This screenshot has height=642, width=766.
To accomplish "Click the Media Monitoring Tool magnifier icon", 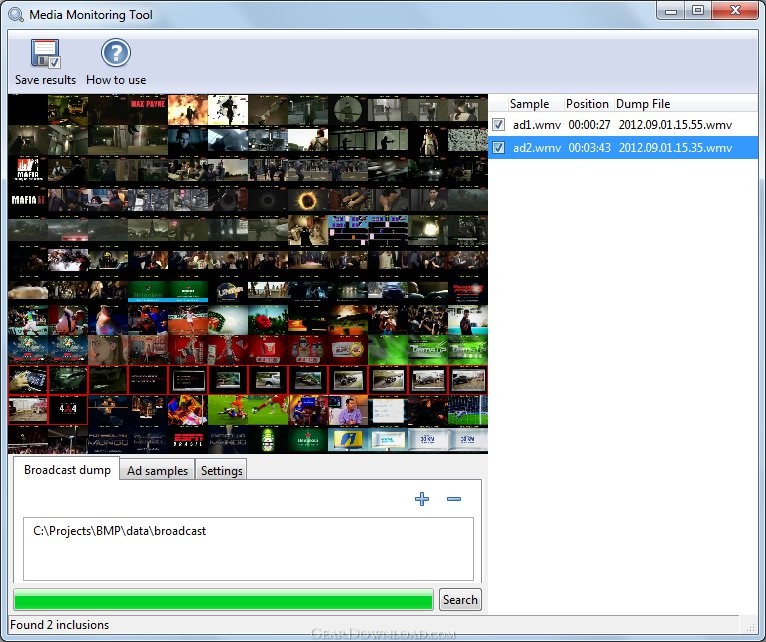I will tap(16, 15).
